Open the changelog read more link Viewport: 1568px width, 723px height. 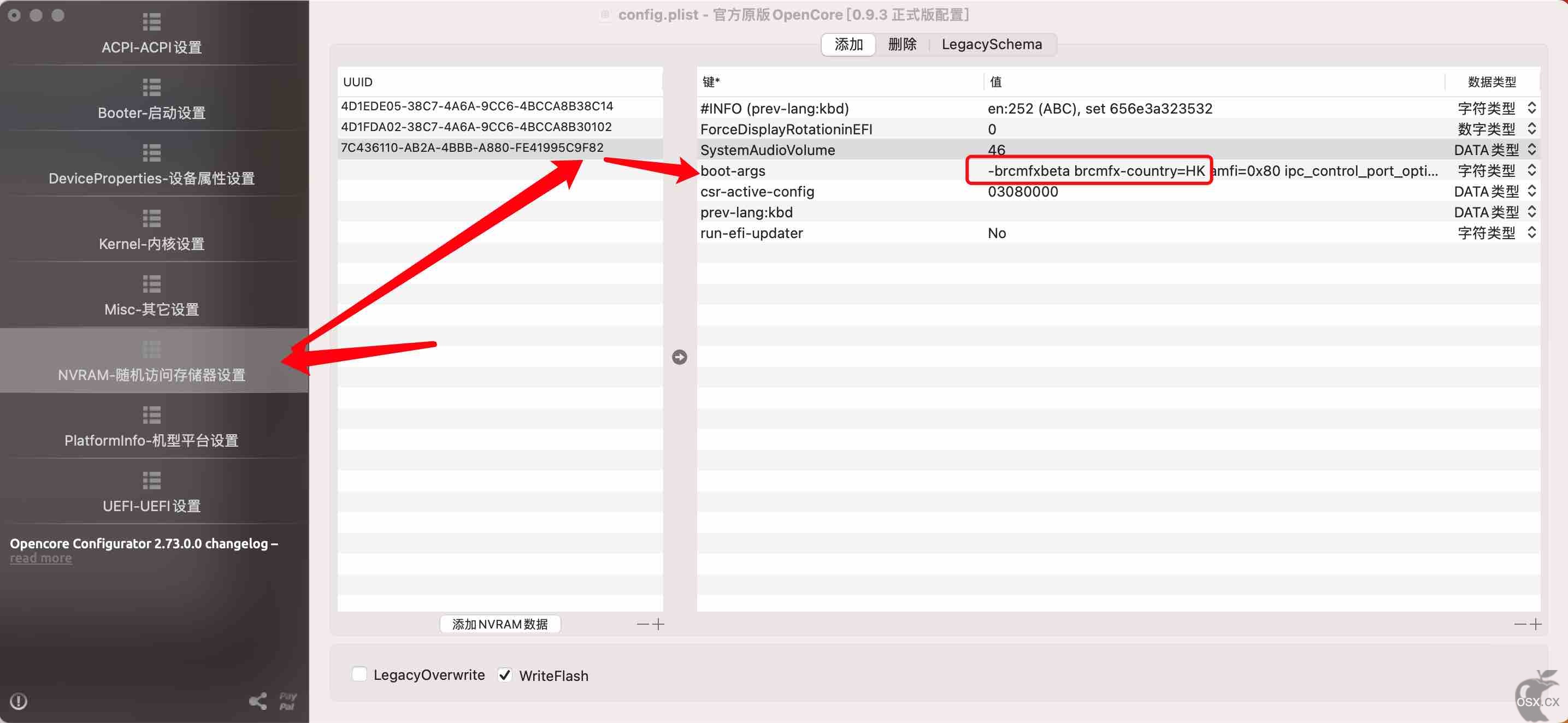point(41,558)
